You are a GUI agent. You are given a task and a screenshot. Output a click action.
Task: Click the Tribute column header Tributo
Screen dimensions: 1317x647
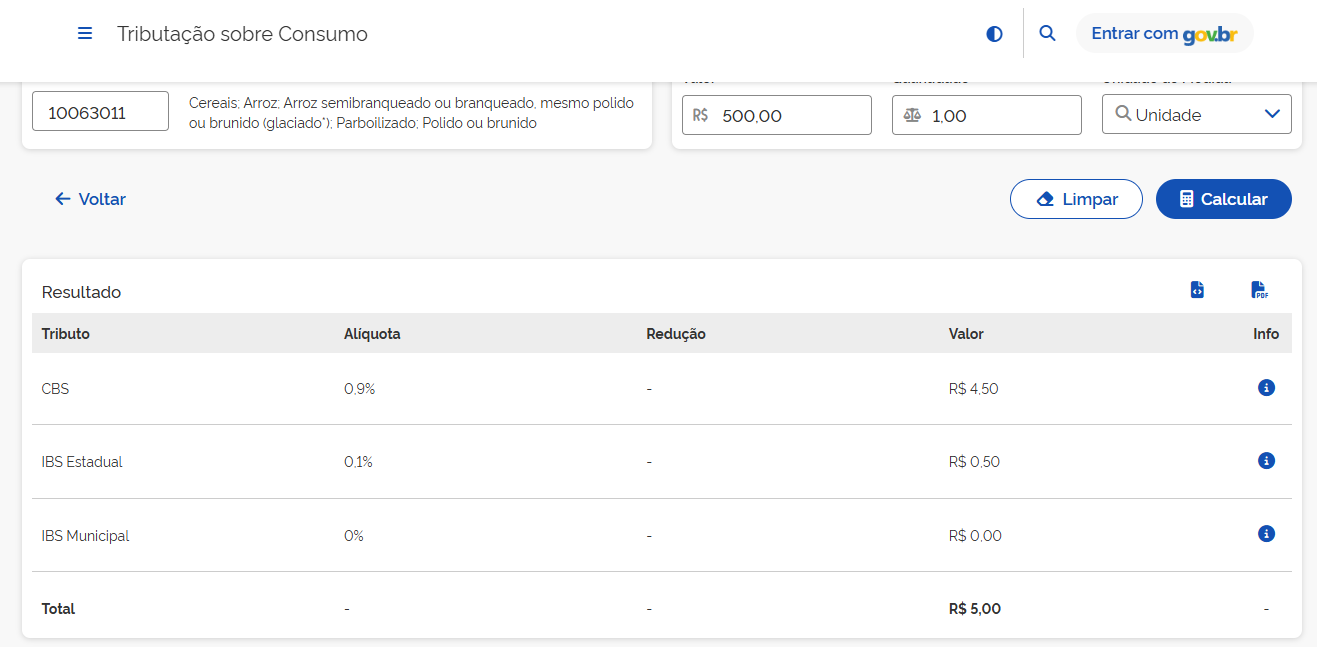point(66,334)
